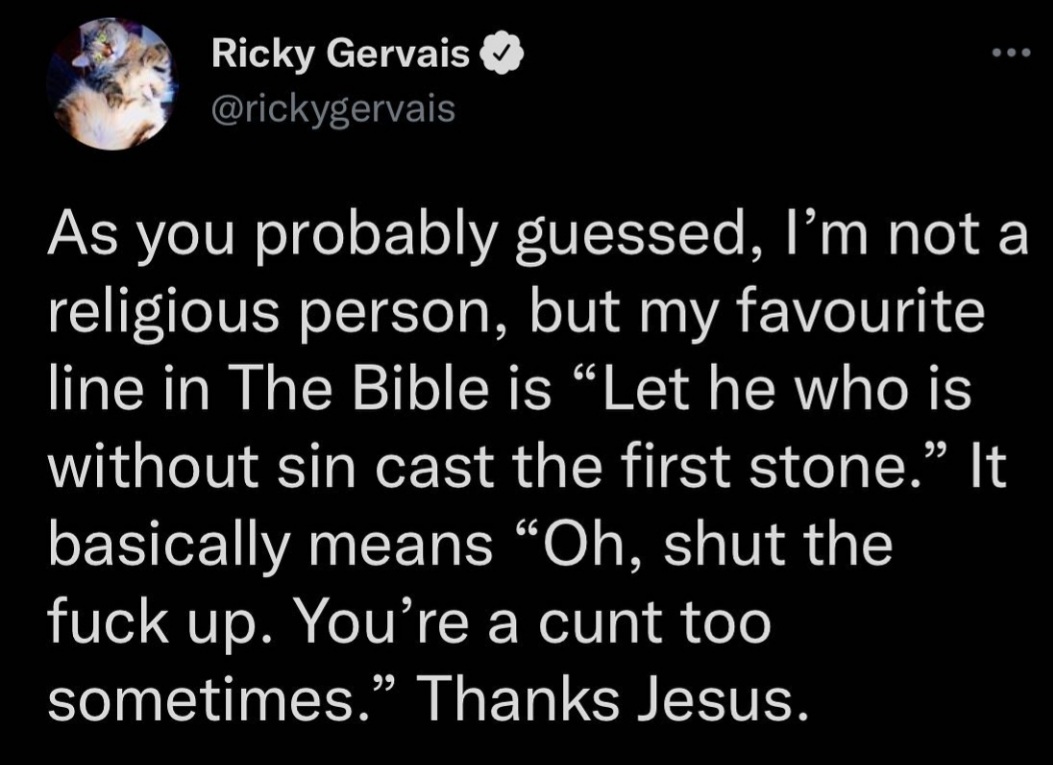The image size is (1053, 765).
Task: Click the opening words "As you"
Action: (140, 238)
